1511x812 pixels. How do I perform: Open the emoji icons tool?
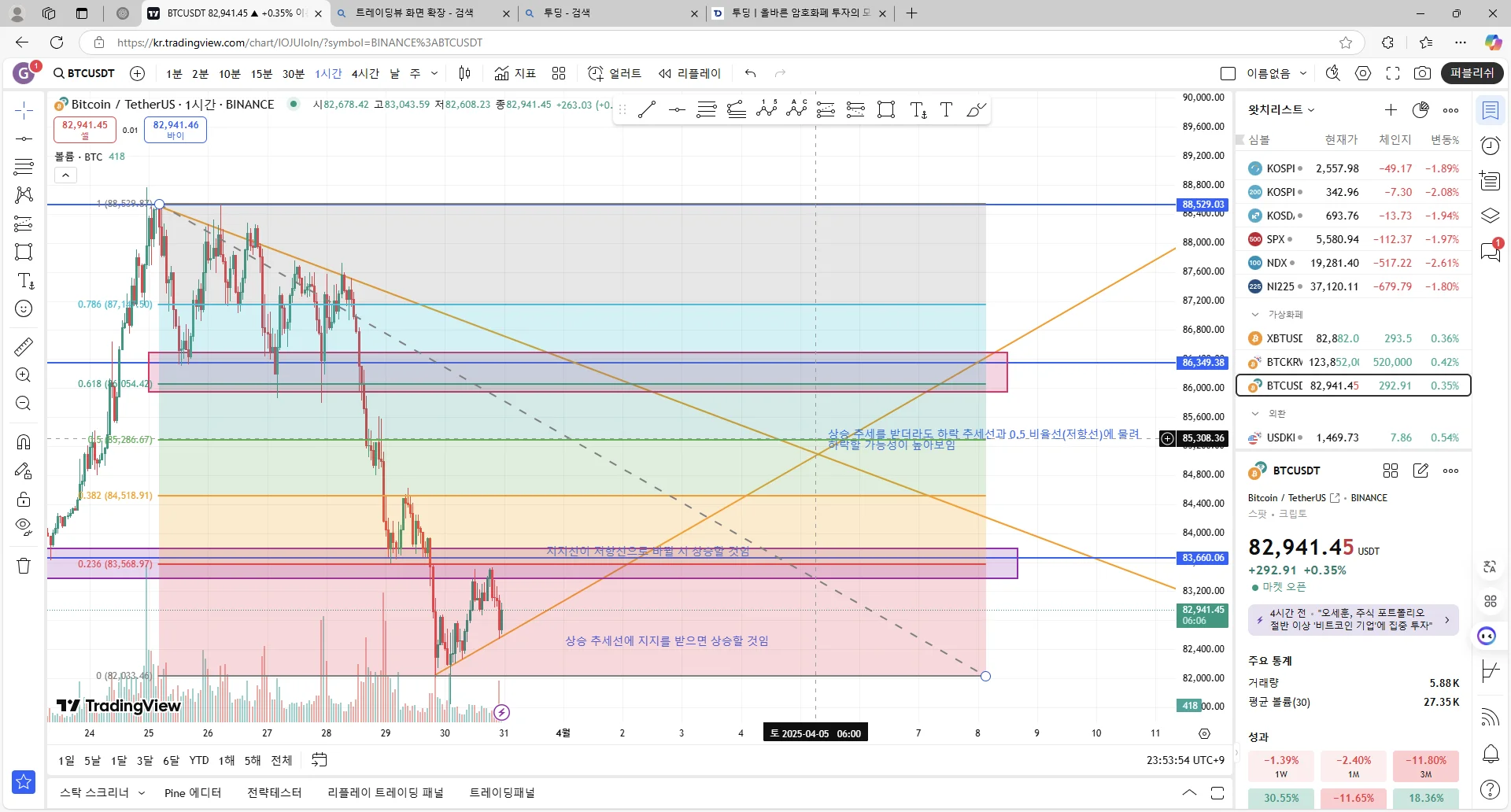(x=24, y=309)
